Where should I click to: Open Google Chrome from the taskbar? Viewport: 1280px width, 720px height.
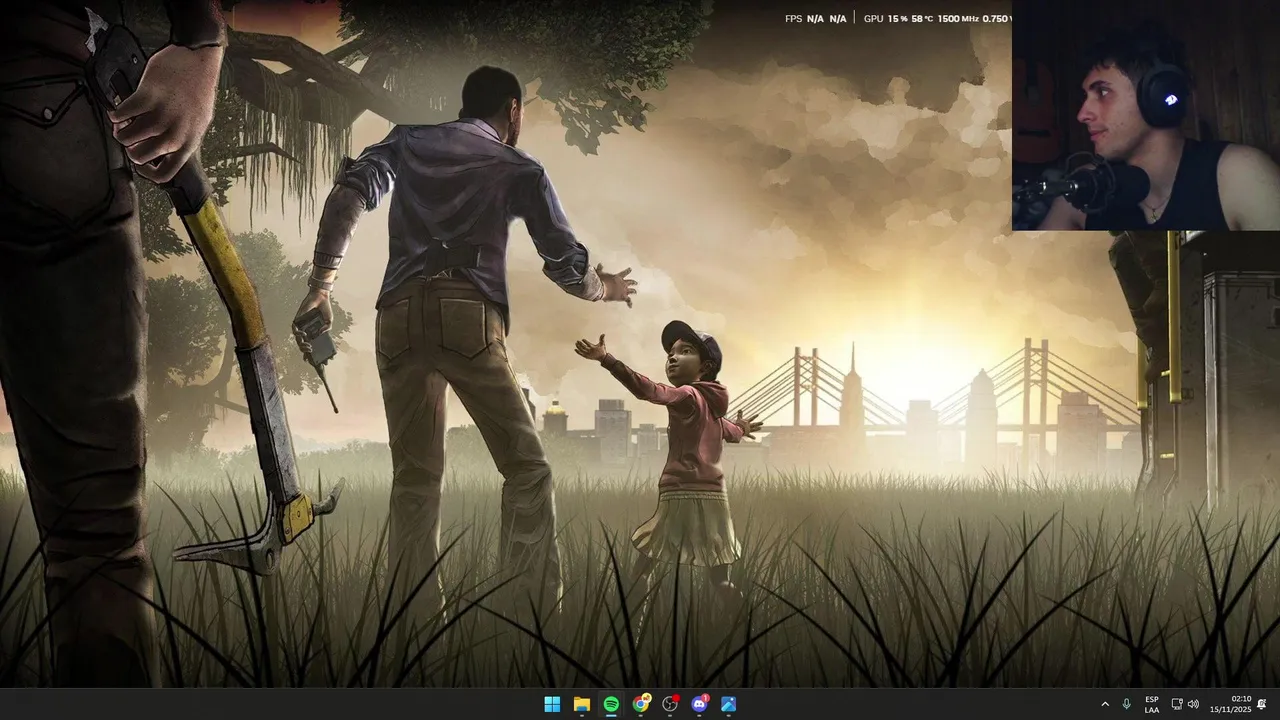click(641, 704)
